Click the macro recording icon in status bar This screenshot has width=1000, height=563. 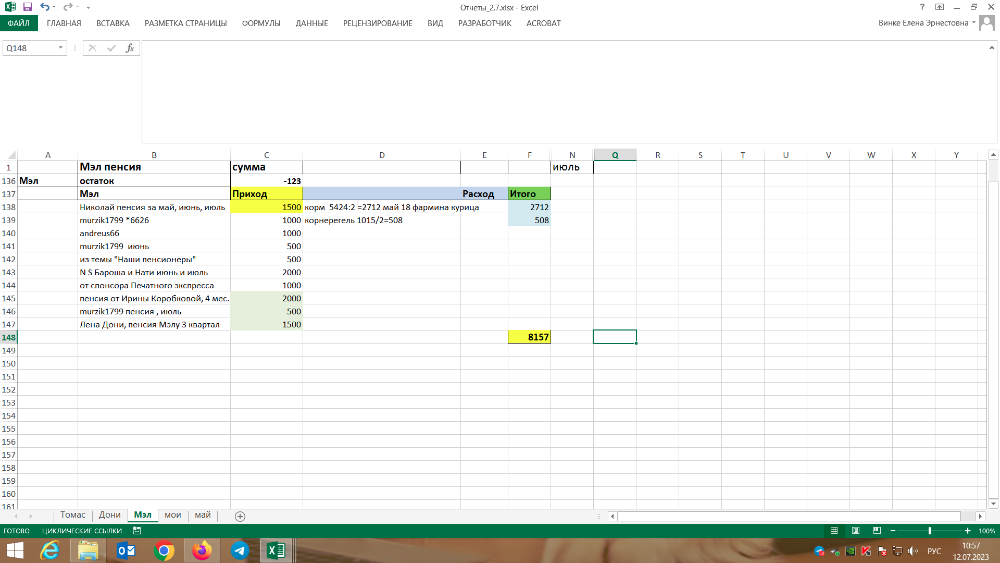point(135,530)
